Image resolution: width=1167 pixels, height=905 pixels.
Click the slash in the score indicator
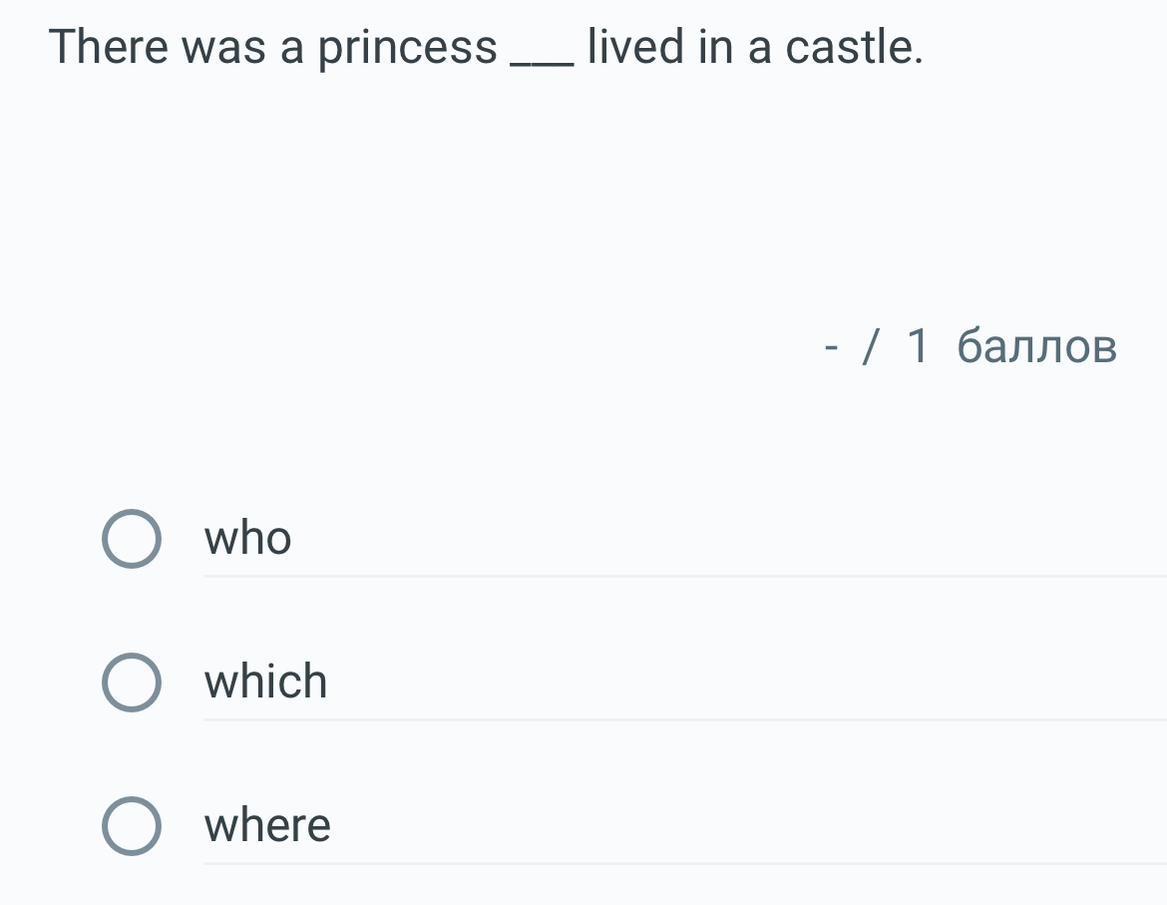(x=873, y=347)
